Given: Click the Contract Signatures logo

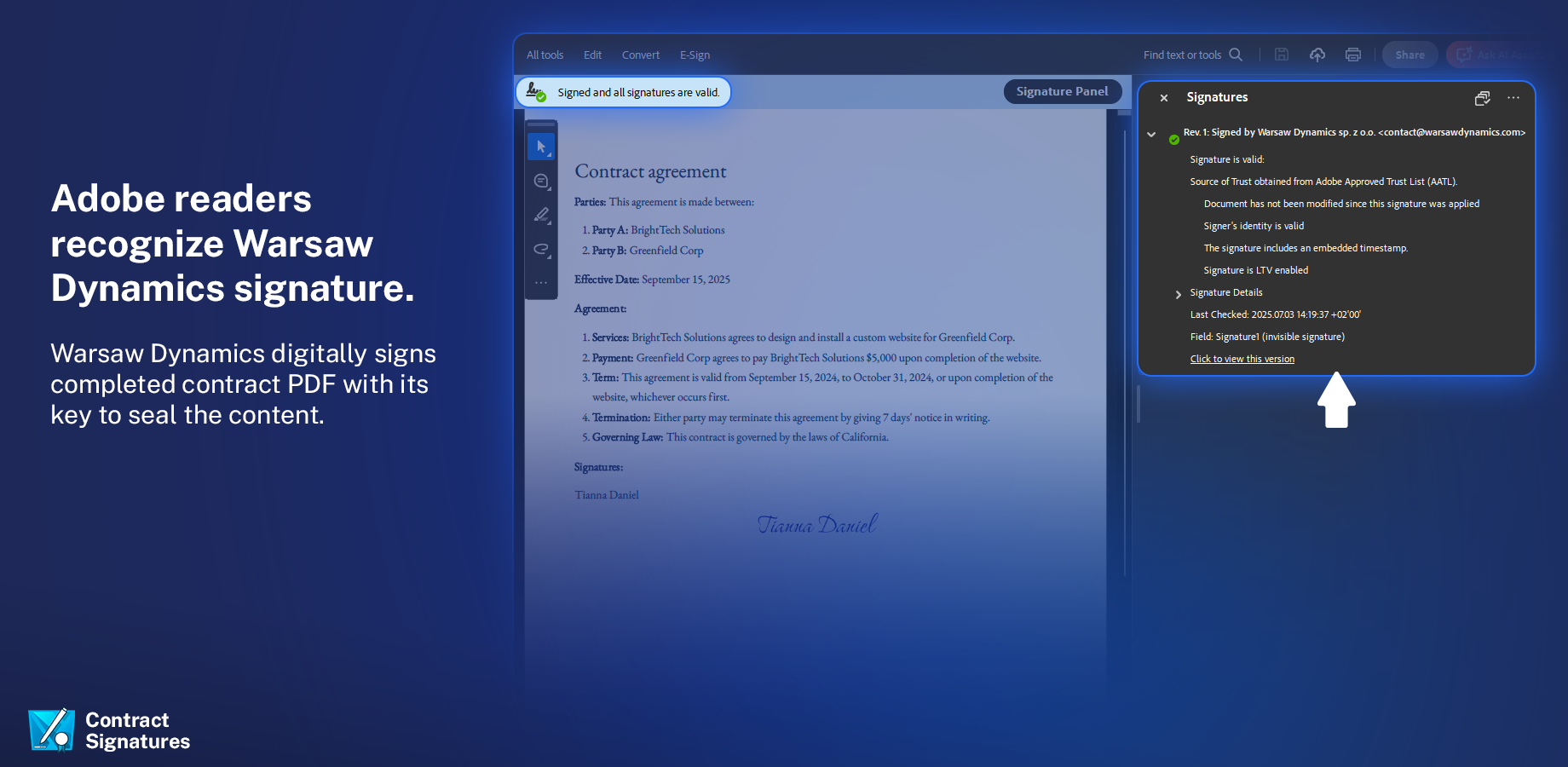Looking at the screenshot, I should (109, 730).
